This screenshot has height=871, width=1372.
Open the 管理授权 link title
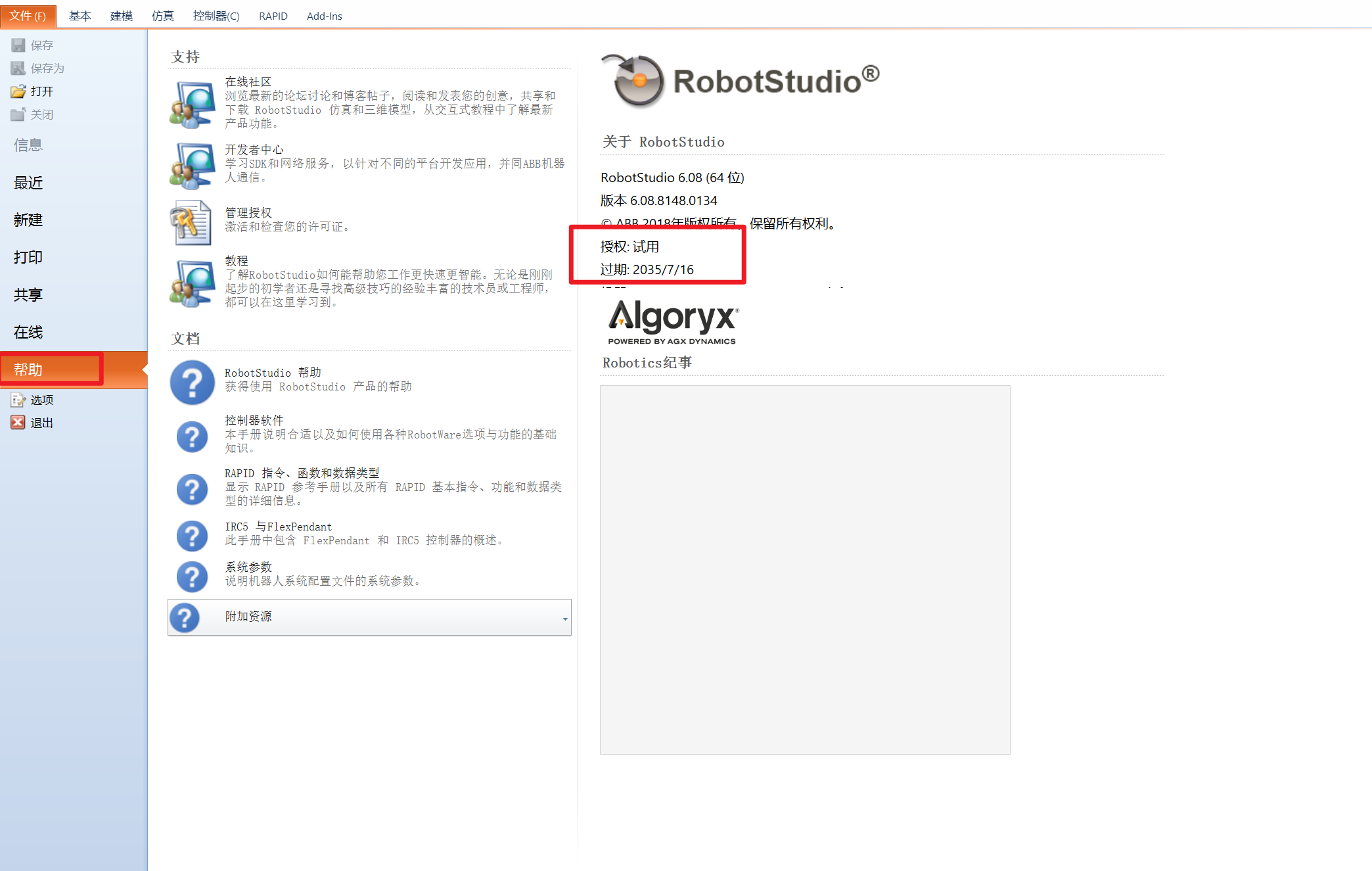[x=248, y=213]
